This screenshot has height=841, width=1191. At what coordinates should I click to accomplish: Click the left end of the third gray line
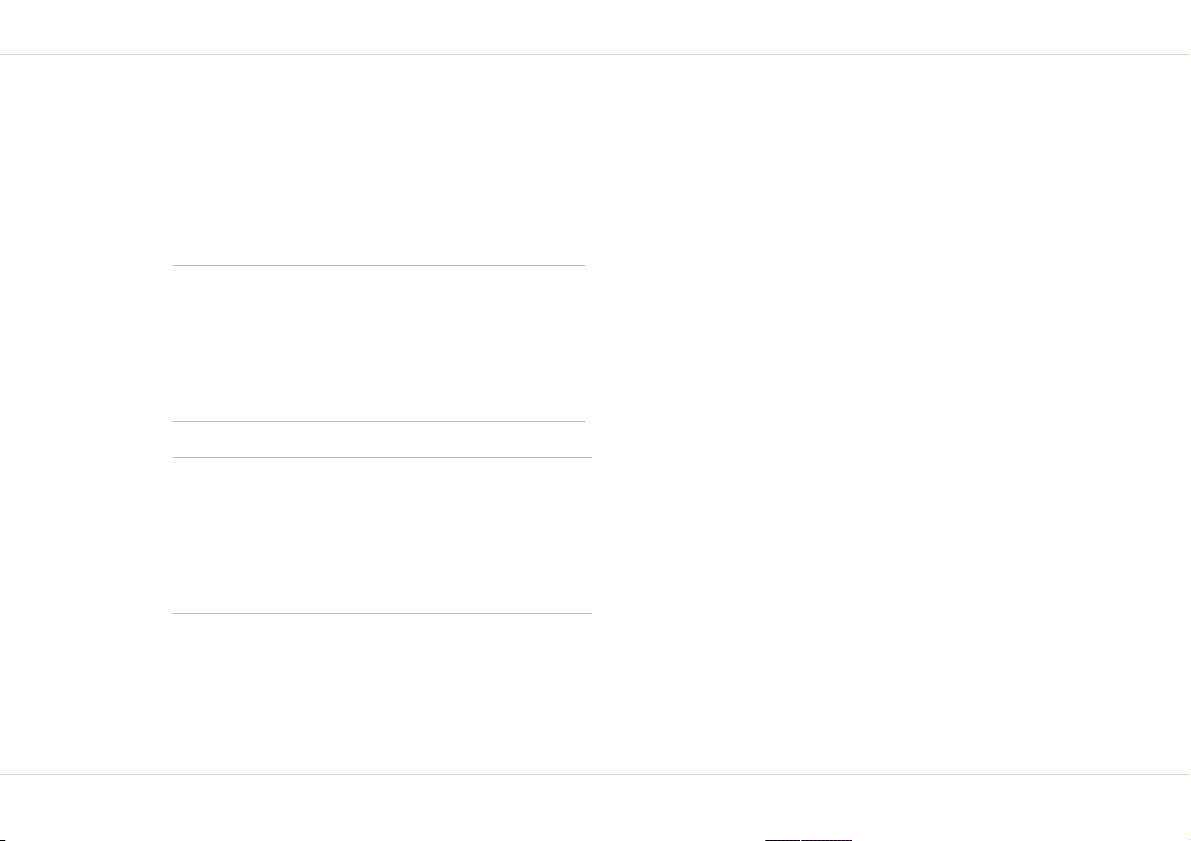(177, 457)
